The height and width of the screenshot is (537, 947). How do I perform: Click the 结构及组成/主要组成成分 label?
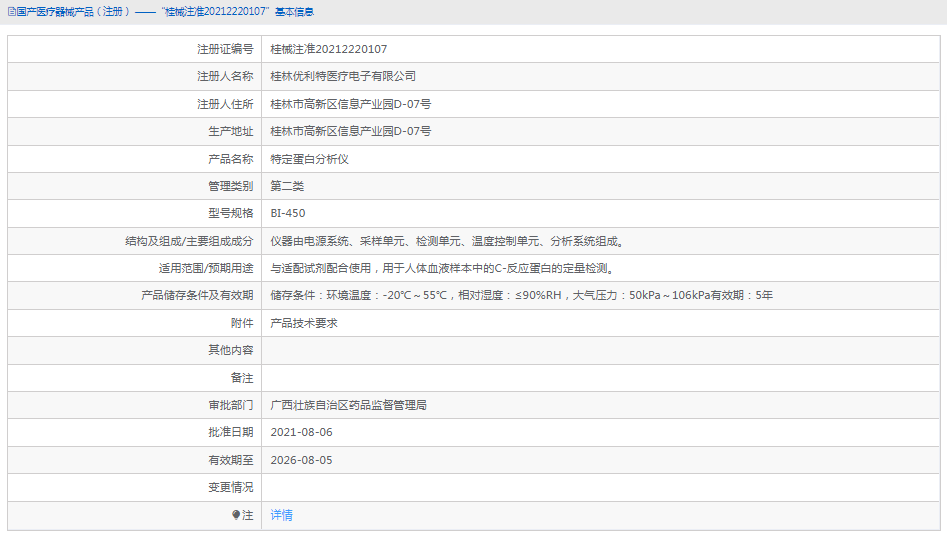[x=189, y=241]
